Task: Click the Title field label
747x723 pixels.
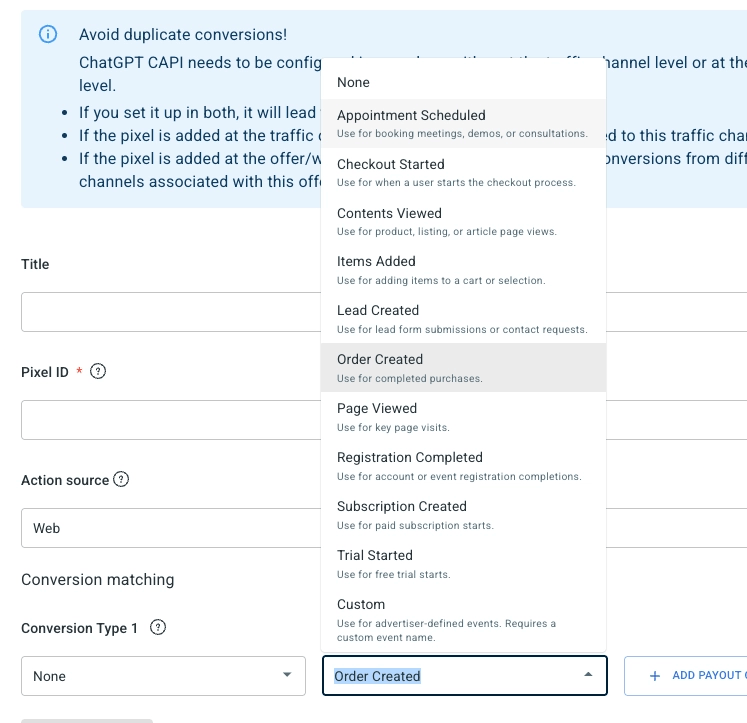Action: pos(35,264)
